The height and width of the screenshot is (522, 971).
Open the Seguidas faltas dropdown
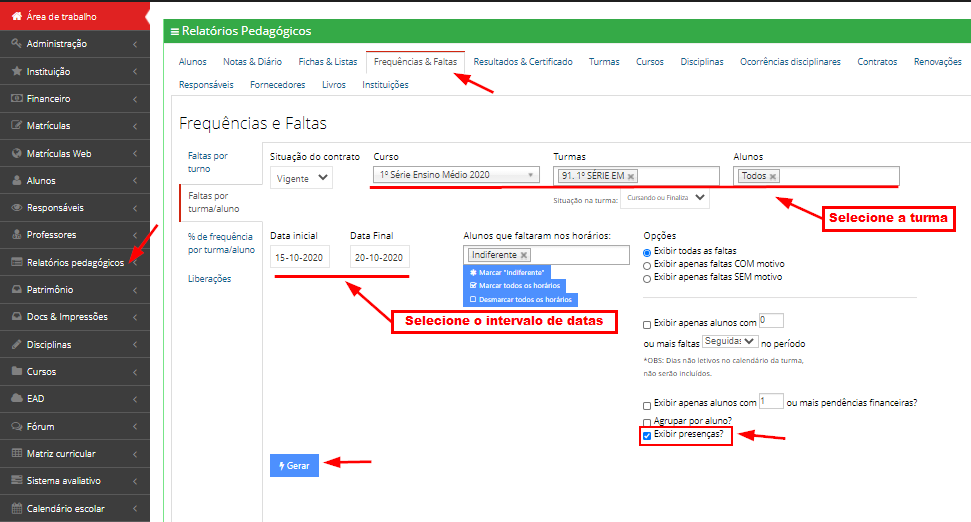730,341
